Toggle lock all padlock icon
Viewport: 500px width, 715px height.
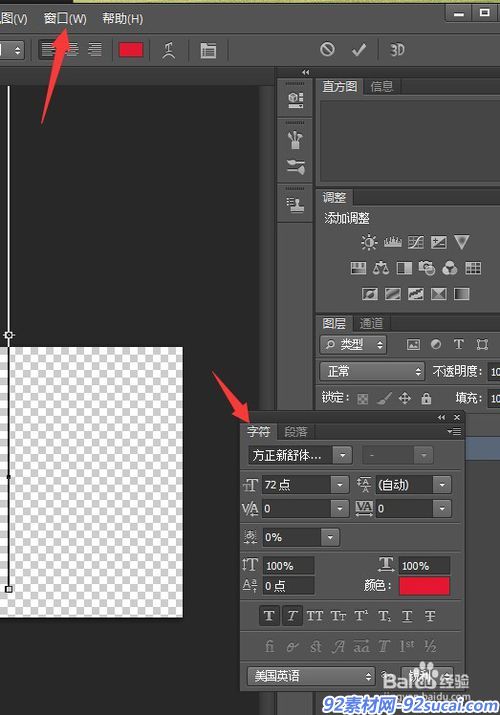426,399
